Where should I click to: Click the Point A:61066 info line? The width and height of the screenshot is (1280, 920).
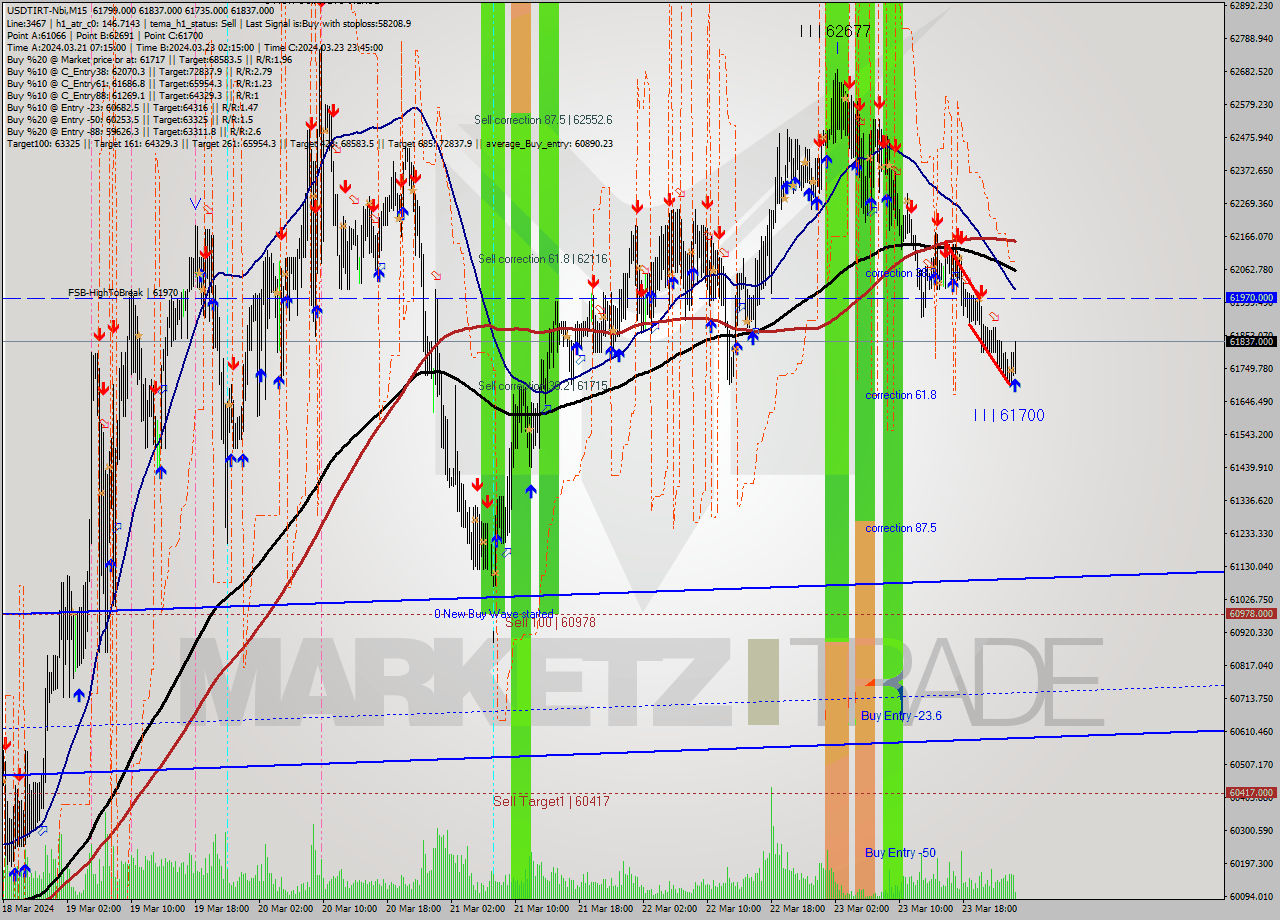[x=105, y=35]
